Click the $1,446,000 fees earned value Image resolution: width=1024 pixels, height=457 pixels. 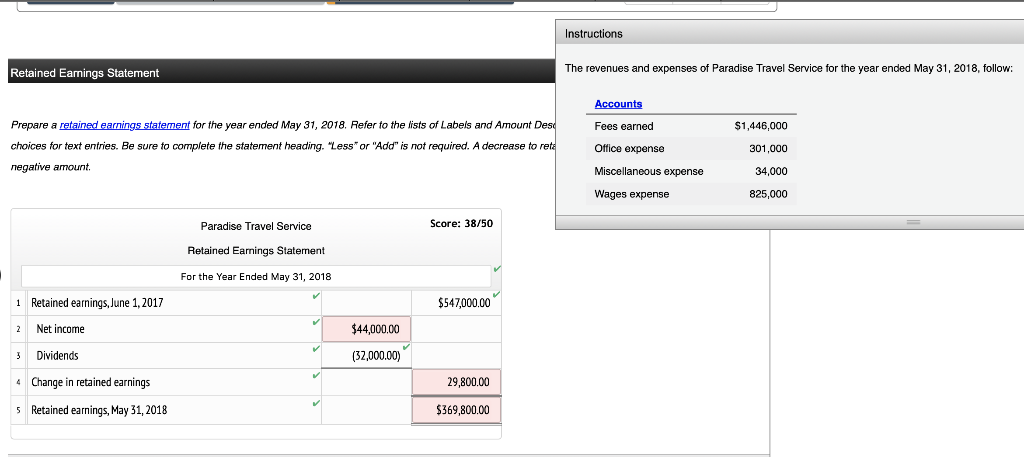pos(761,126)
